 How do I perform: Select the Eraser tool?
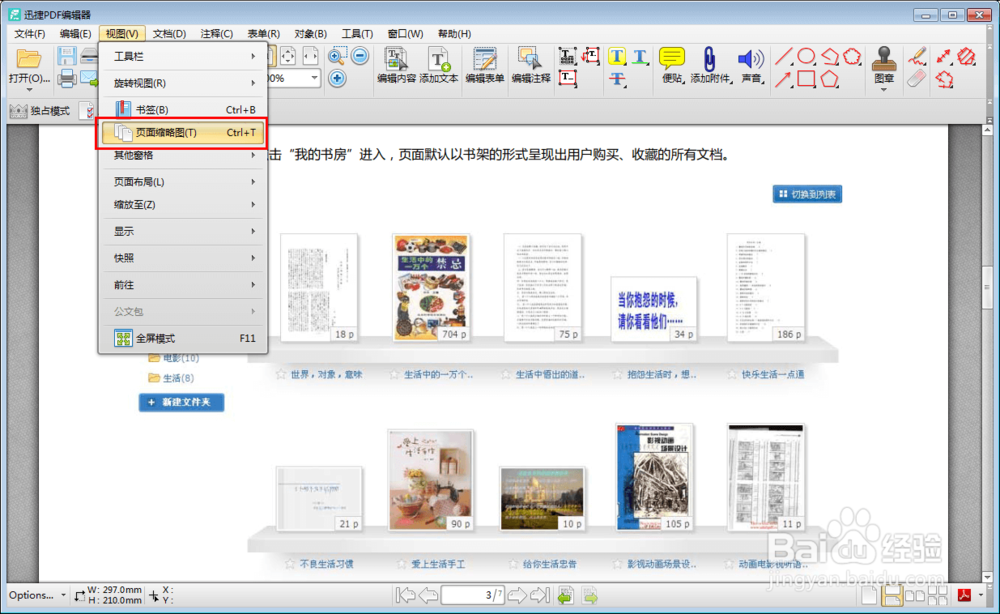pos(917,79)
